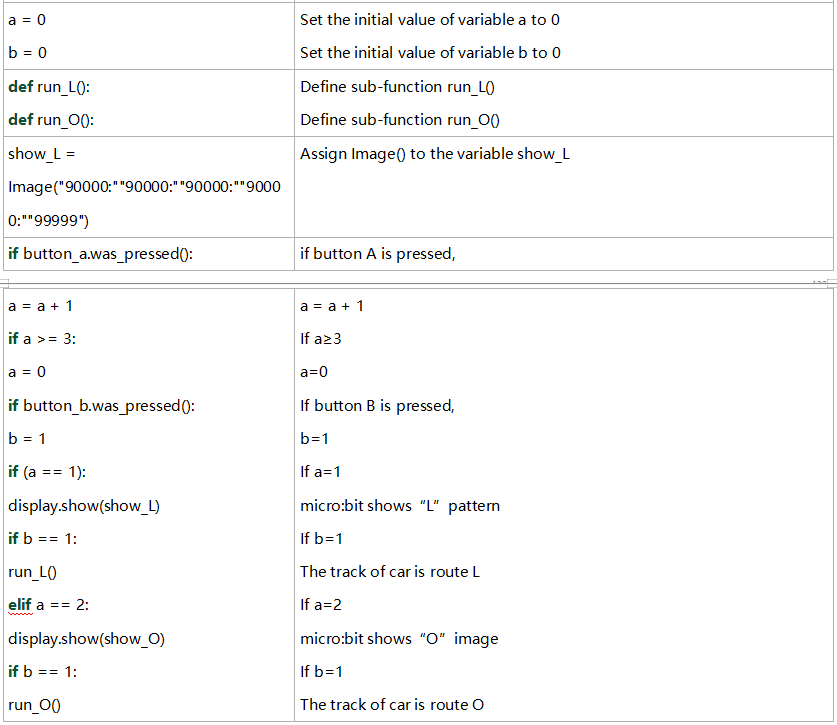The height and width of the screenshot is (725, 837).
Task: Click 'The track of car is route L'
Action: coord(390,572)
